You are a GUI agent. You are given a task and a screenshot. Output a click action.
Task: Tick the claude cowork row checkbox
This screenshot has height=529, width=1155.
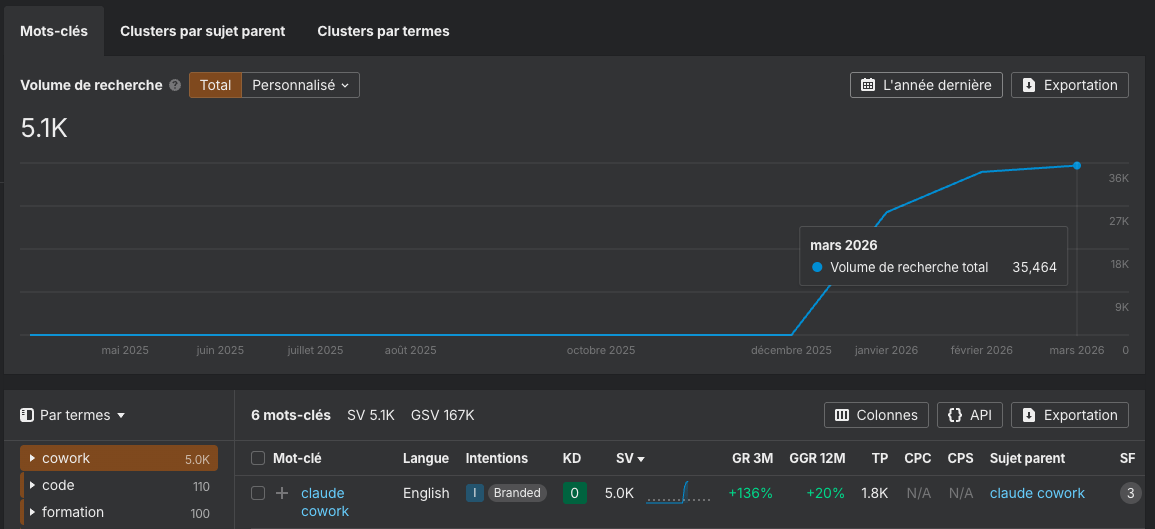[x=258, y=493]
